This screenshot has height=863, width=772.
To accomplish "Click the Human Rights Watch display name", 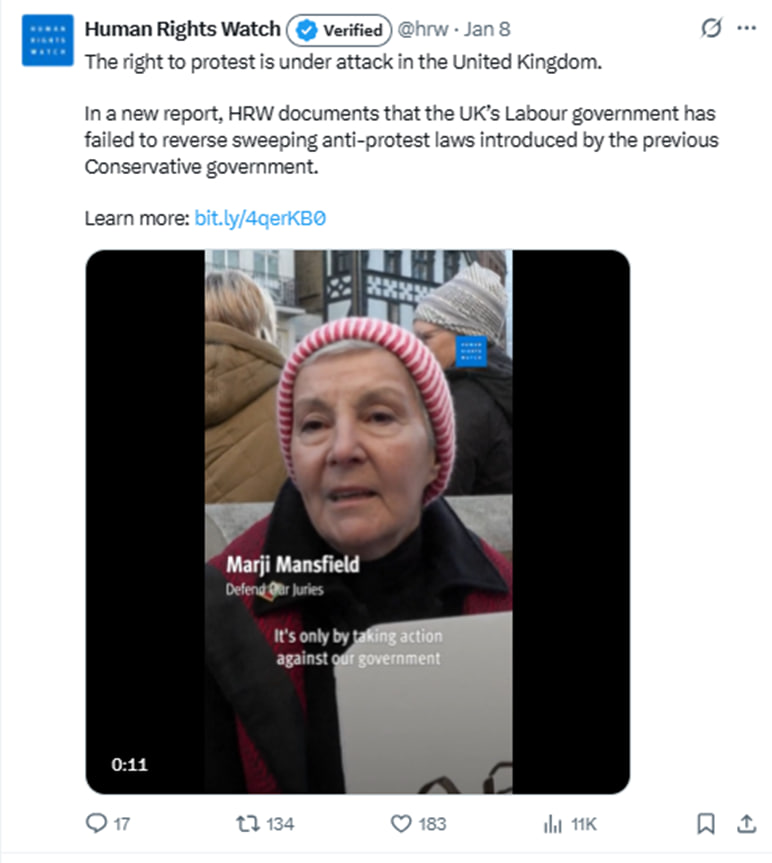I will (182, 29).
